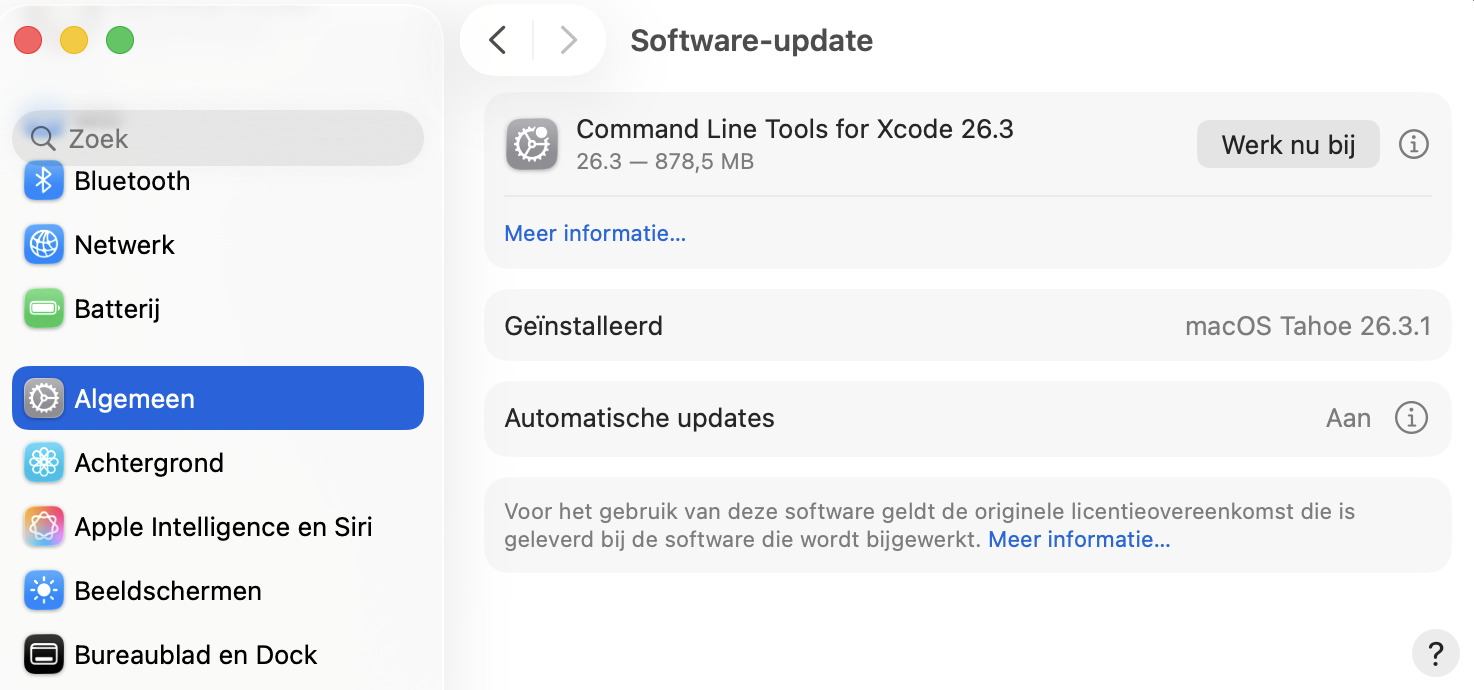Open Automatische updates details via the info icon
This screenshot has height=690, width=1474.
1411,418
